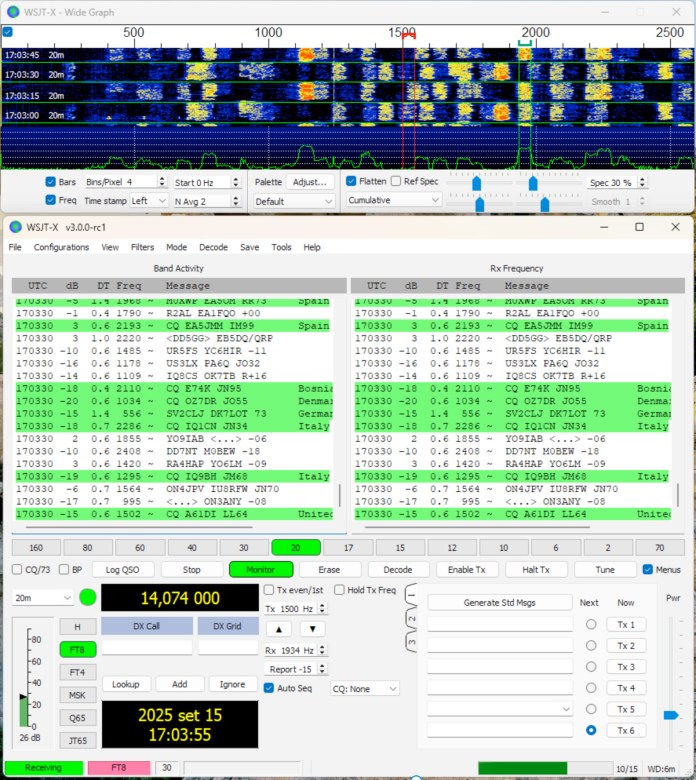Click the Enable Tx button
Viewport: 696px width, 780px height.
click(x=466, y=570)
